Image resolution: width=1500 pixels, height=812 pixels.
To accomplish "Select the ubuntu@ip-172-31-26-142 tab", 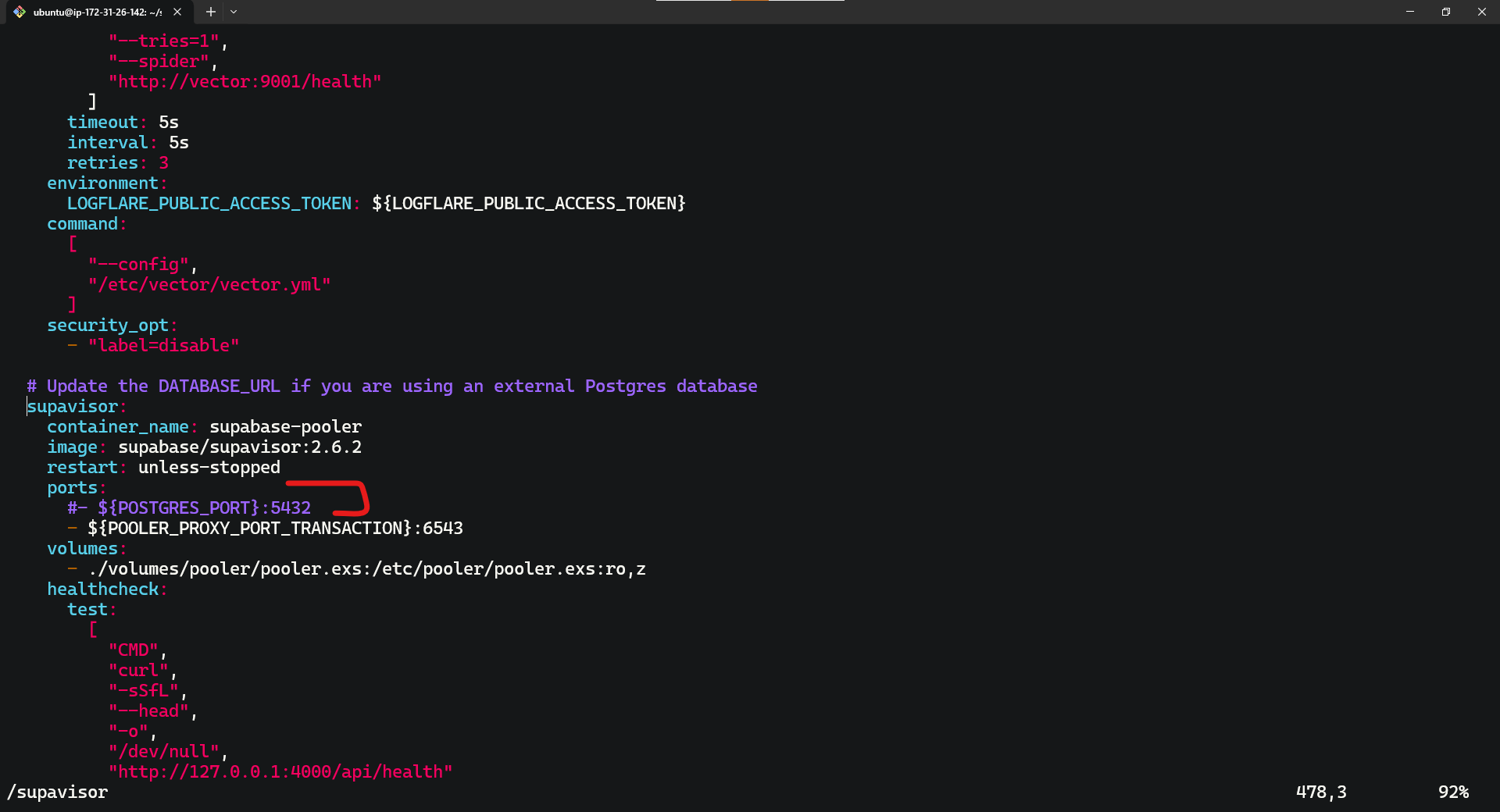I will pyautogui.click(x=98, y=12).
